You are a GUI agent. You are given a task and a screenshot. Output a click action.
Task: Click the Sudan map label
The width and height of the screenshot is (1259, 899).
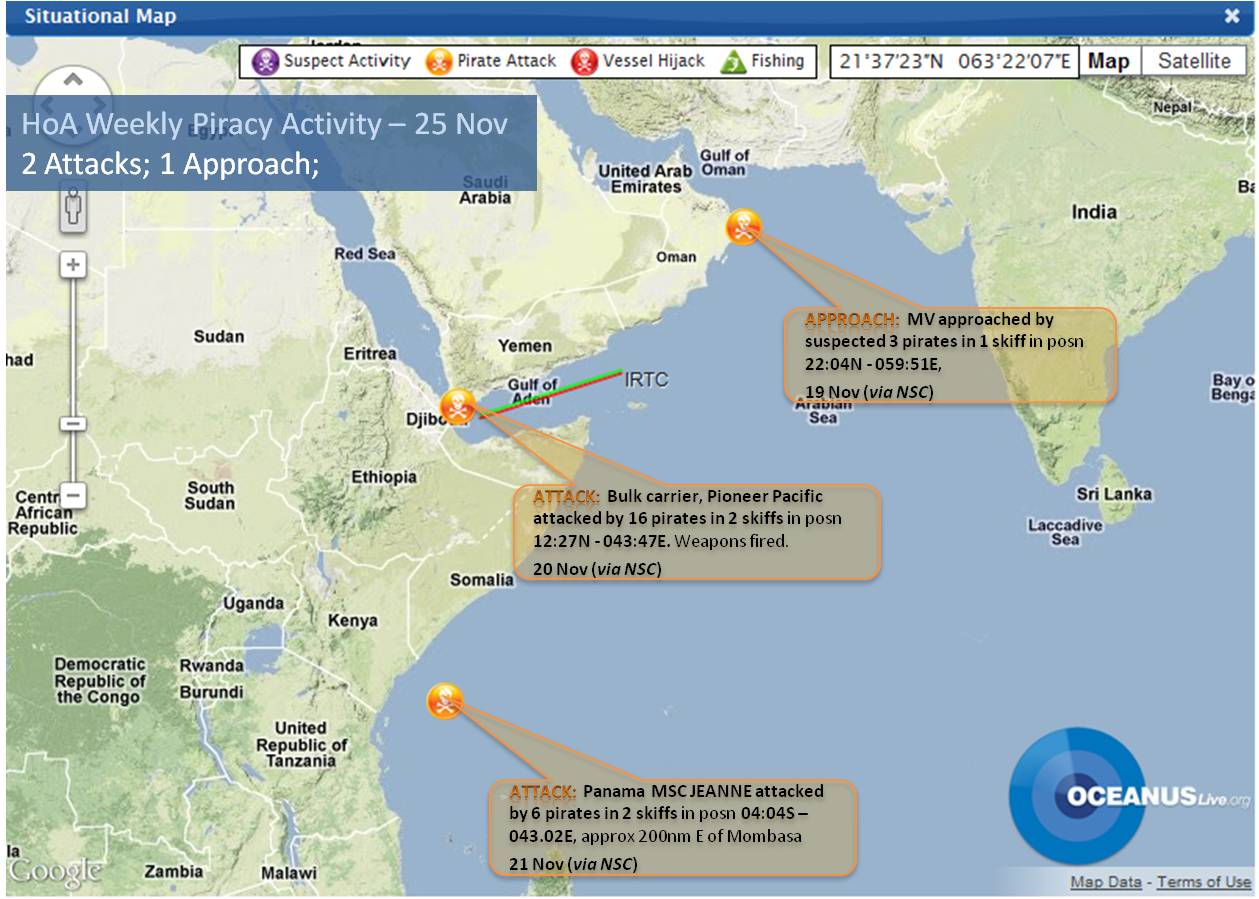click(219, 337)
